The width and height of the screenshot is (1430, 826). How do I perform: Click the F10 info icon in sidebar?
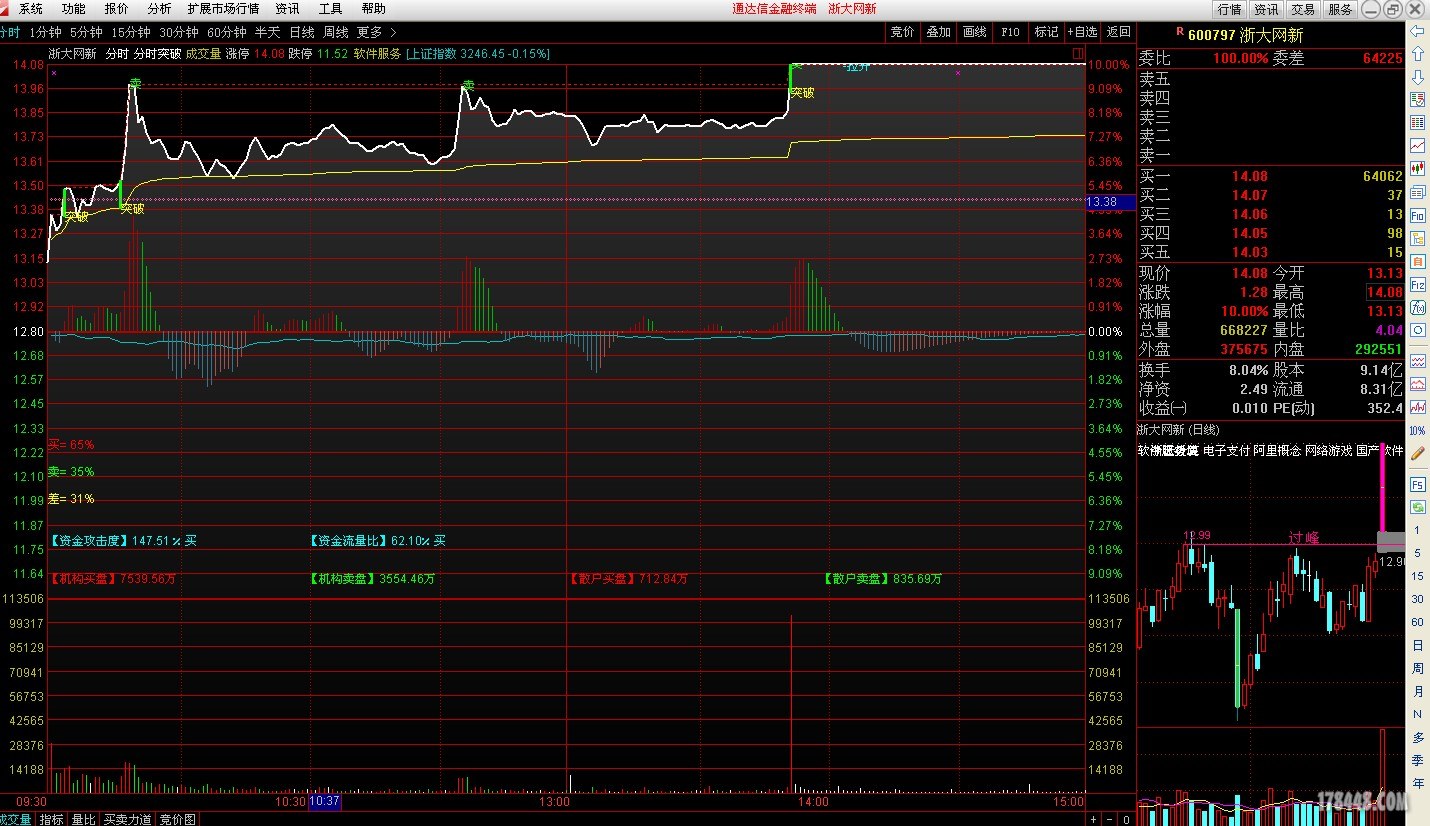point(1417,215)
